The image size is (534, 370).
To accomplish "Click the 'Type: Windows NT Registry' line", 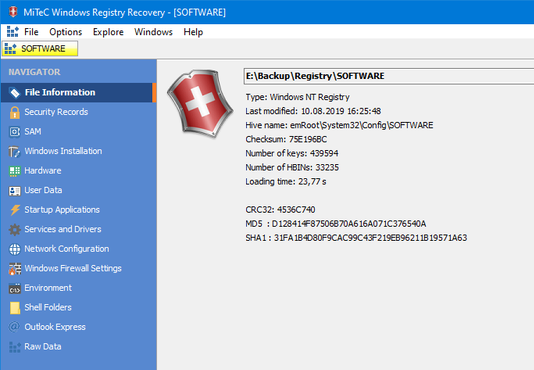I will (297, 97).
